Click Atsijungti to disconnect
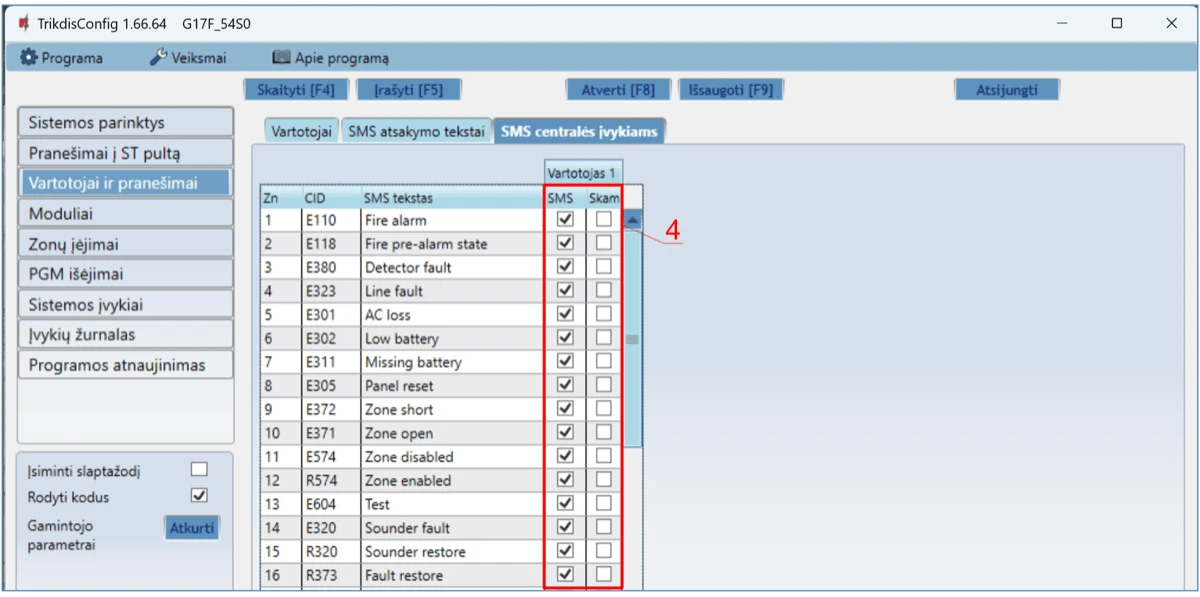Screen dimensions: 1200x597 point(1006,89)
